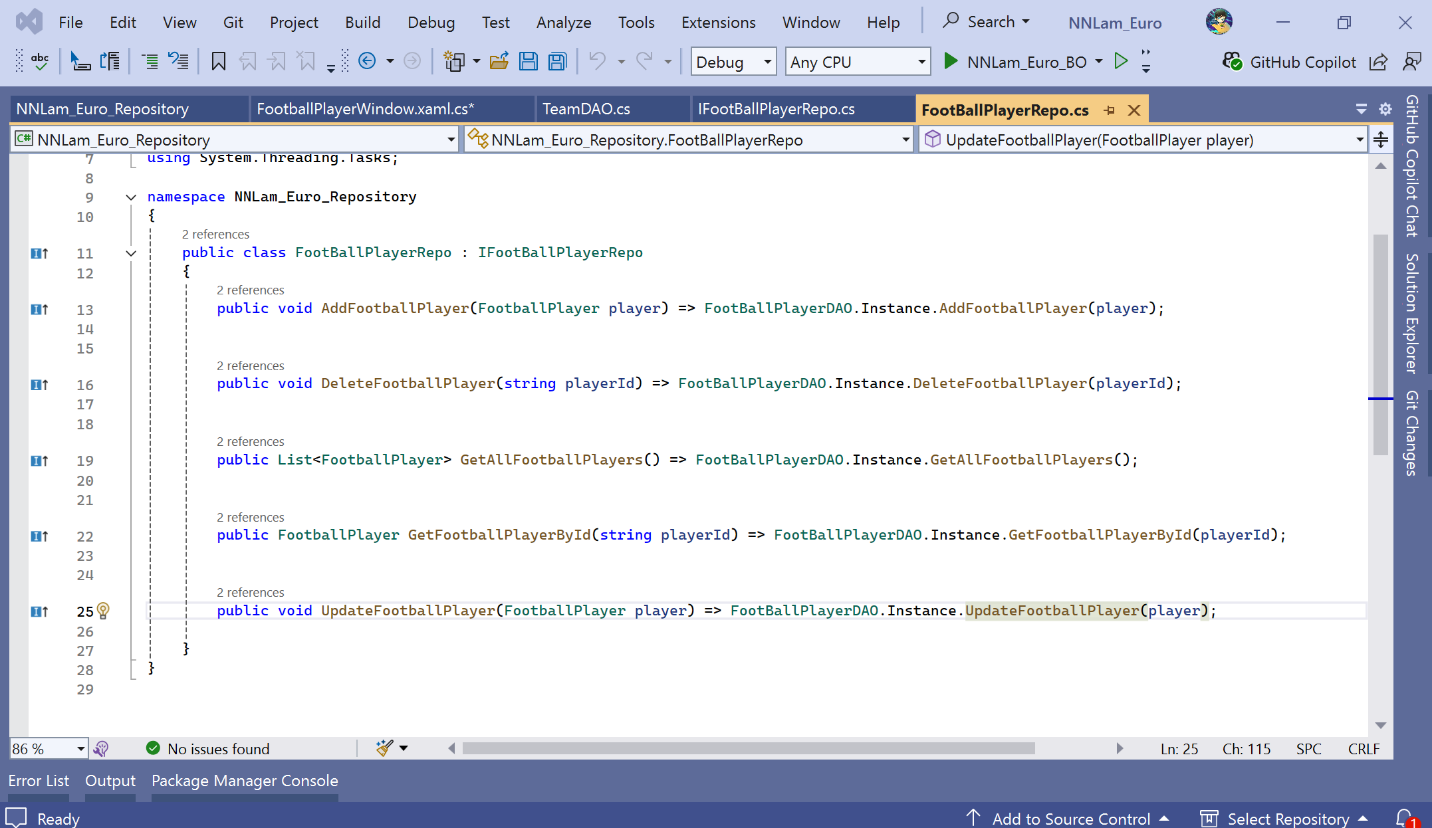Open the Send Feedback person icon
Image resolution: width=1432 pixels, height=828 pixels.
(1411, 62)
